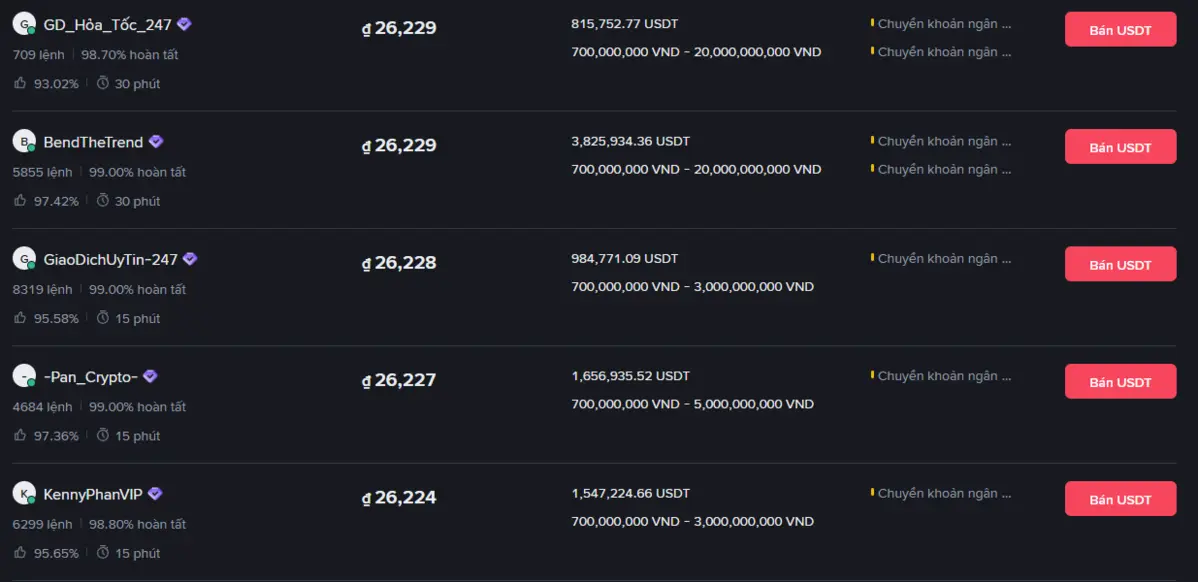Open the BendTheTrend merchant profile
1198x582 pixels.
pos(92,141)
